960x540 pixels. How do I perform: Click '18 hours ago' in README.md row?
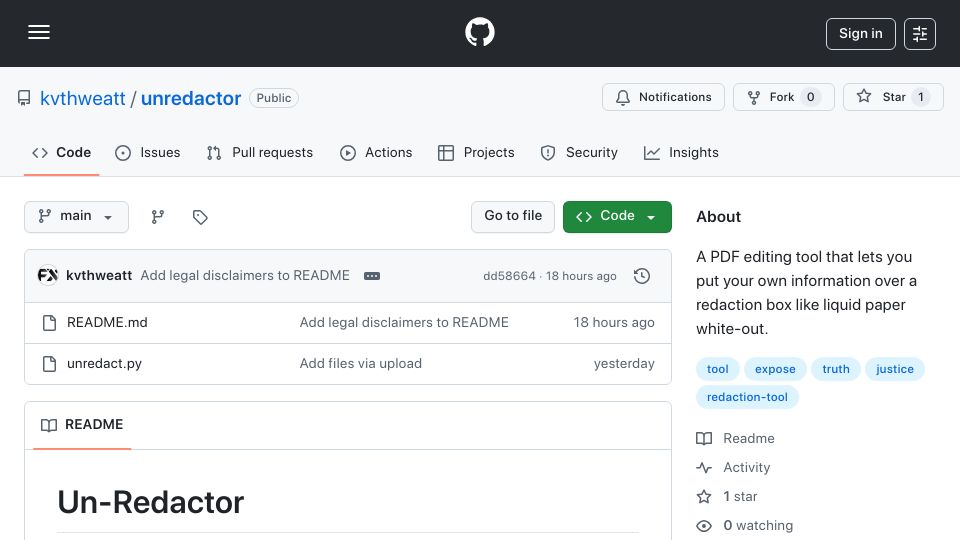(614, 323)
